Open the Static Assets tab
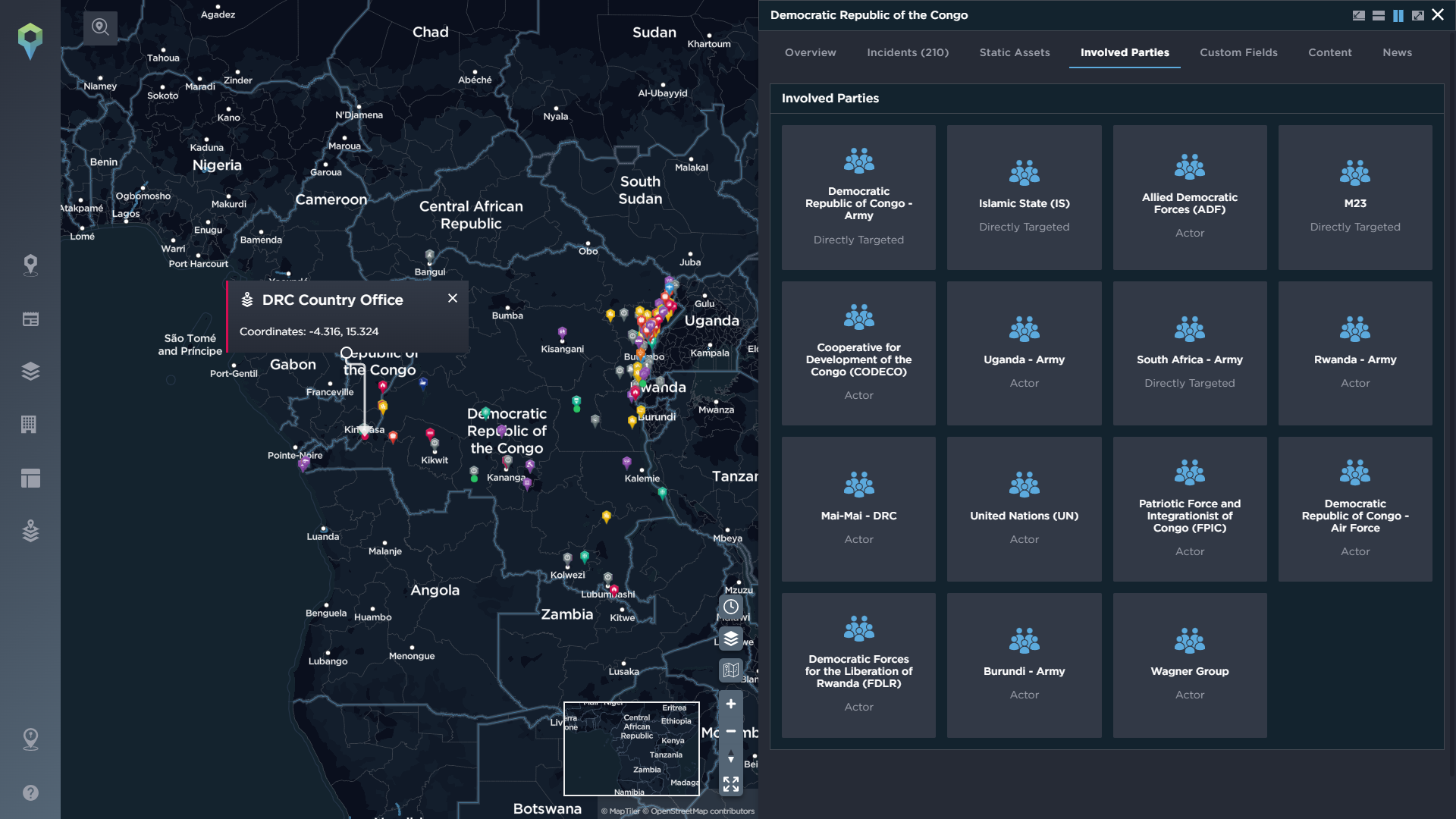 [1015, 52]
